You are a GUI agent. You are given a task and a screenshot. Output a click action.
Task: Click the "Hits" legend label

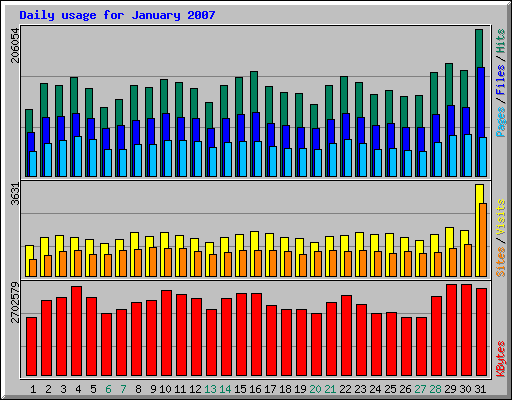tap(500, 41)
